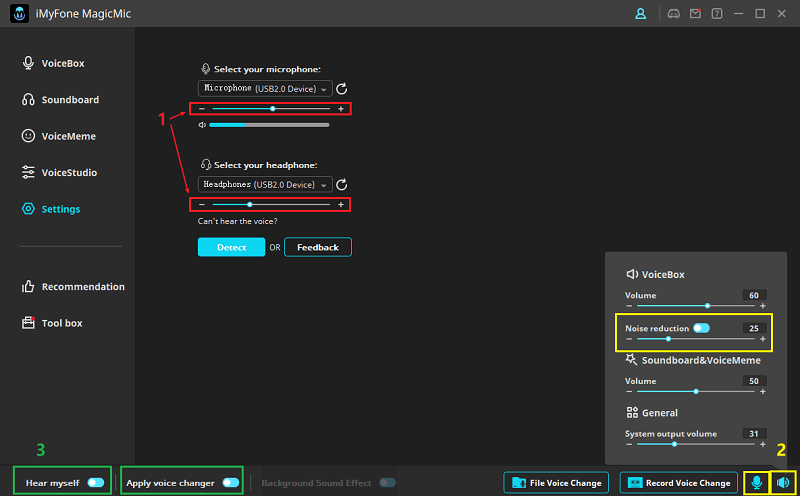The width and height of the screenshot is (800, 496).
Task: Toggle the Apply voice changer switch
Action: coord(231,483)
